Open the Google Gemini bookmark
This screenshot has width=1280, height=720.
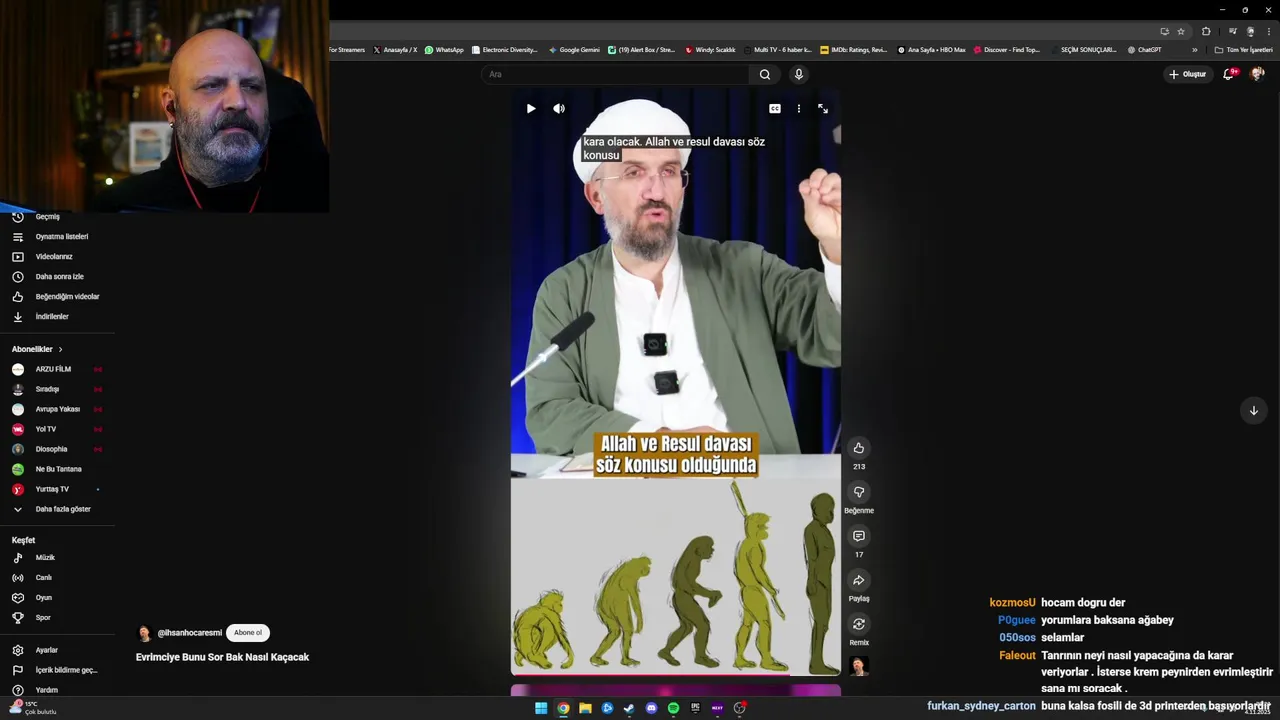coord(574,50)
